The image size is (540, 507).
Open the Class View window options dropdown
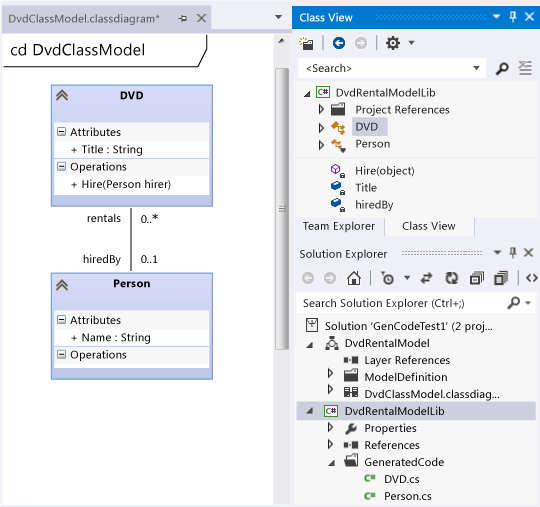point(496,17)
